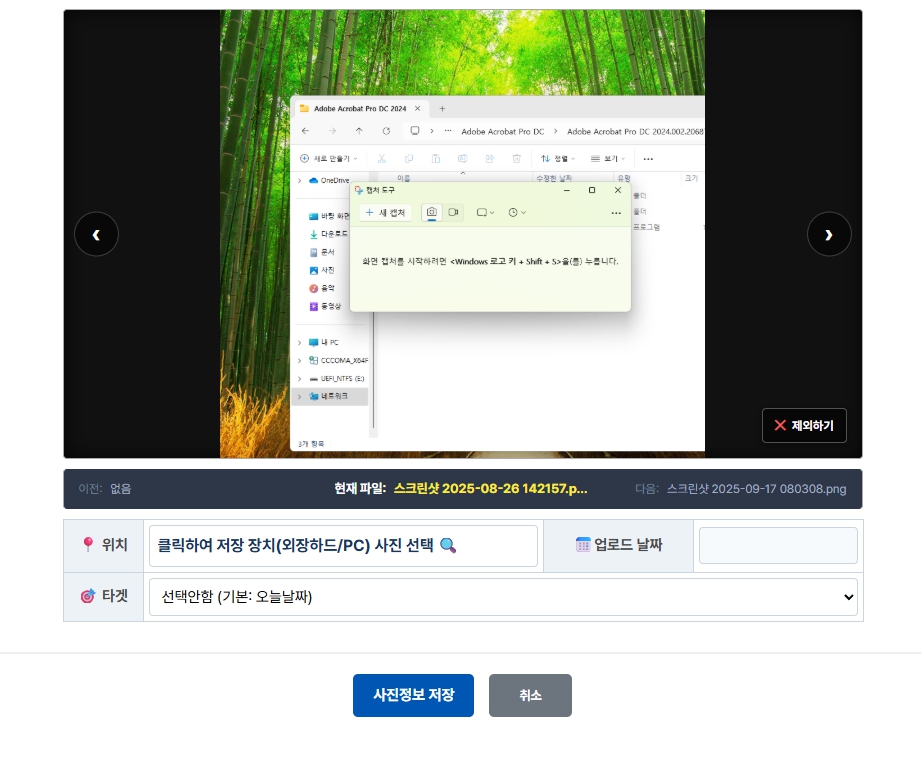Click the target icon beside 타겟
Image resolution: width=921 pixels, height=764 pixels.
pos(88,596)
